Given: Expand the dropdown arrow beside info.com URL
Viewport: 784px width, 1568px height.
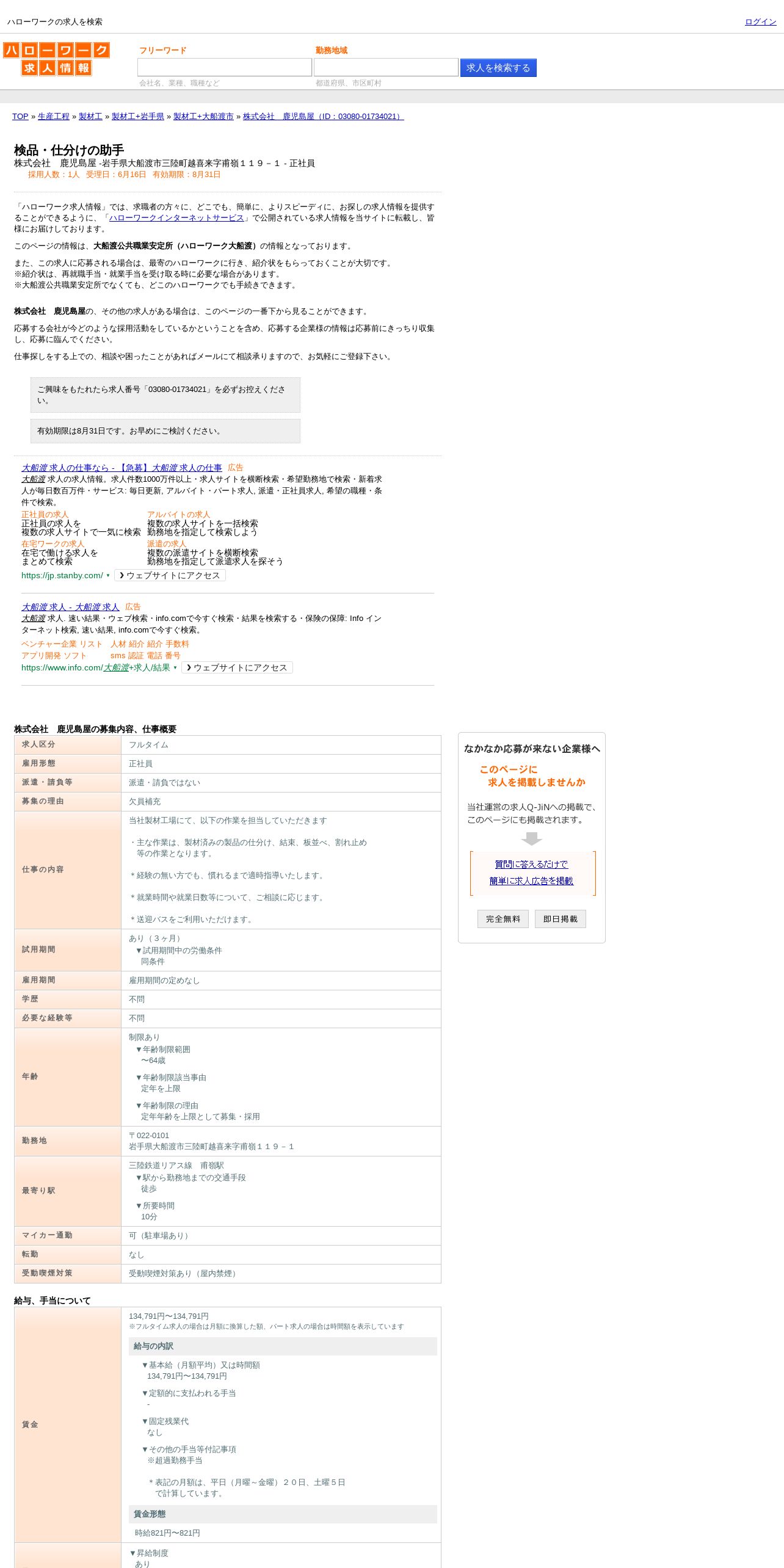Looking at the screenshot, I should [175, 668].
